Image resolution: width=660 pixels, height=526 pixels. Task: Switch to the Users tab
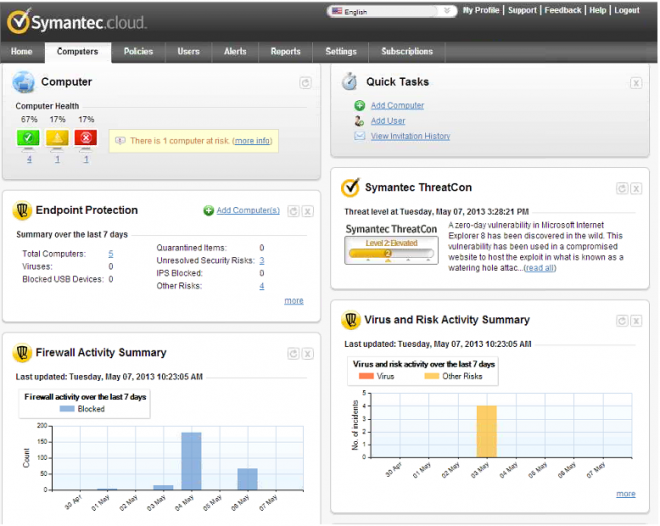(x=189, y=51)
